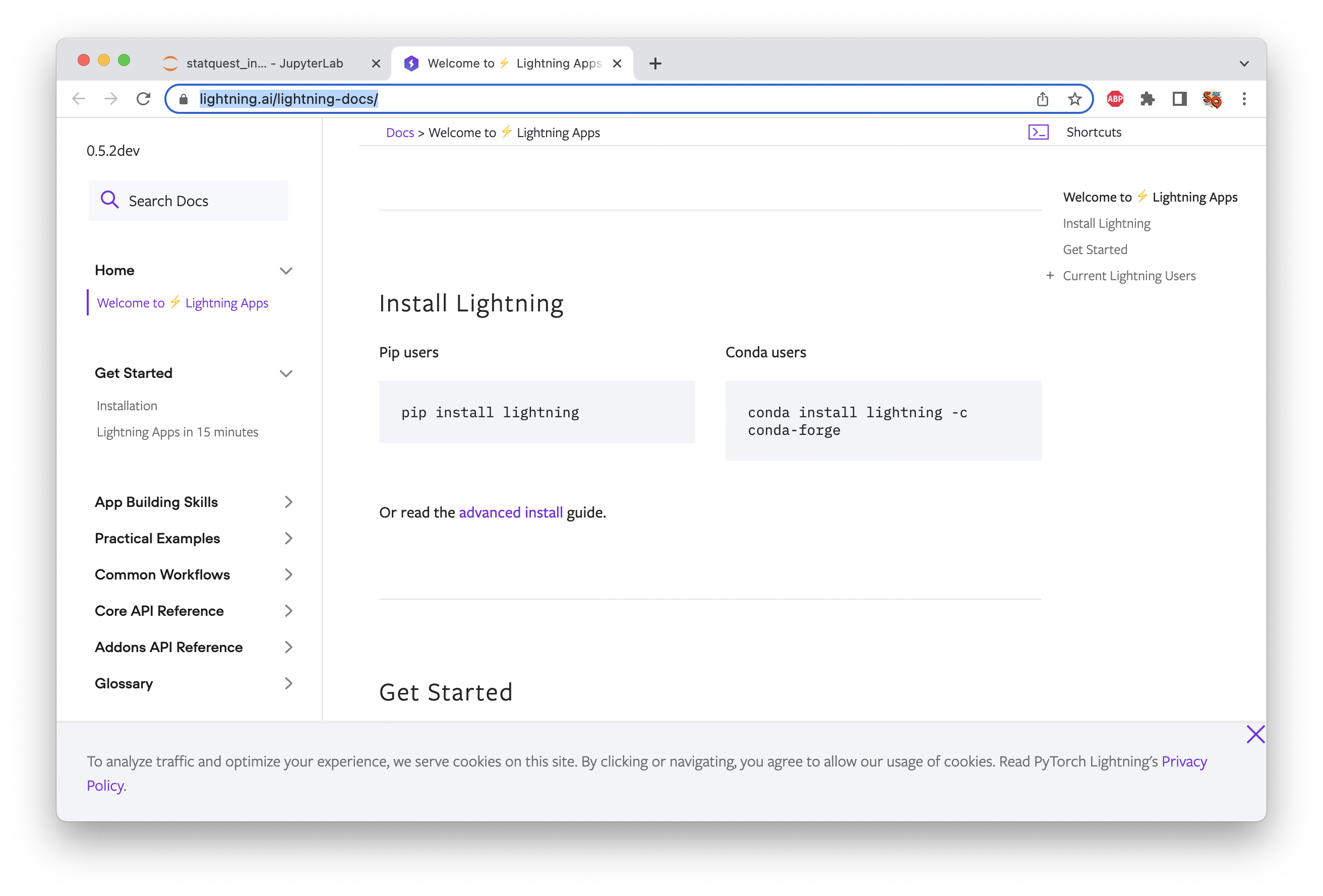Dismiss the cookie banner
Viewport: 1323px width, 896px height.
1255,734
